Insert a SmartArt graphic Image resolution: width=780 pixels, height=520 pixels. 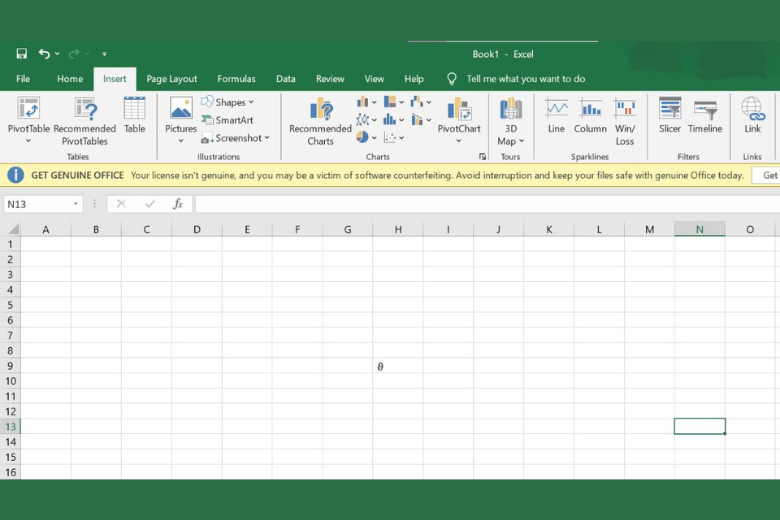click(227, 120)
